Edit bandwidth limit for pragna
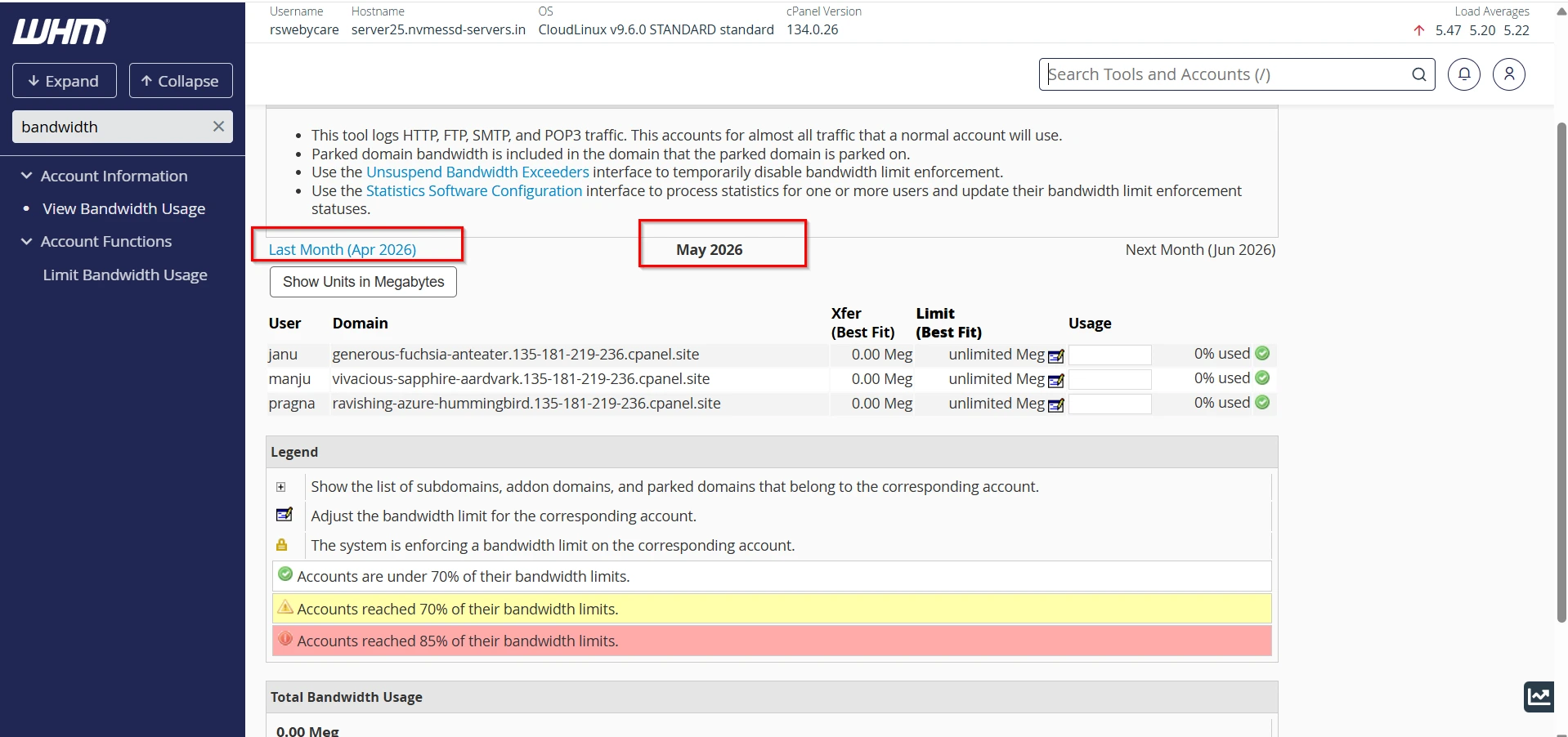The image size is (1568, 737). pyautogui.click(x=1055, y=404)
